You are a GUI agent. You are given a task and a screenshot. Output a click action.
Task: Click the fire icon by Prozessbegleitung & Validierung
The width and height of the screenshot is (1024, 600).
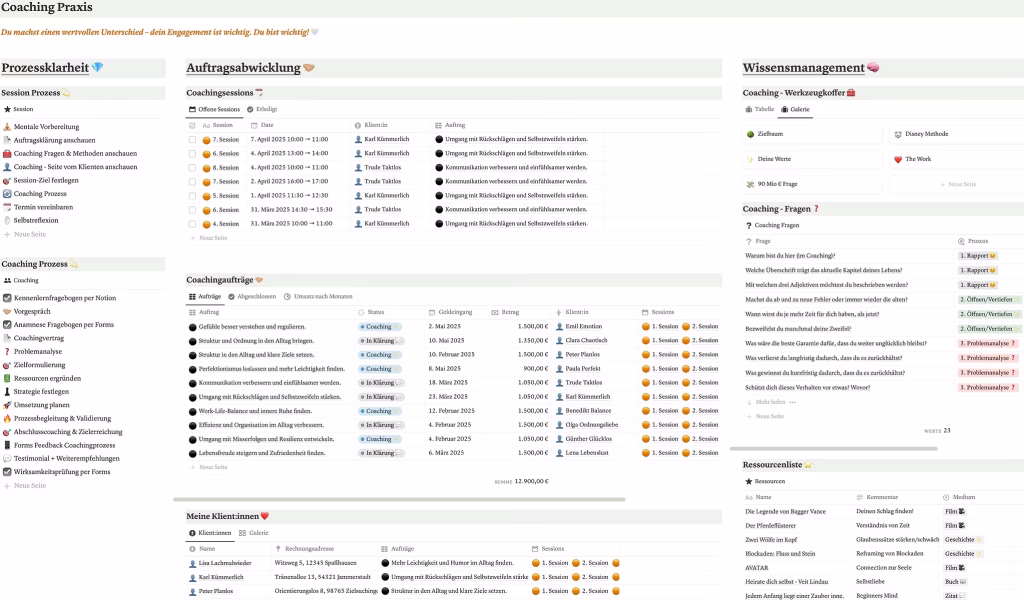click(x=7, y=418)
